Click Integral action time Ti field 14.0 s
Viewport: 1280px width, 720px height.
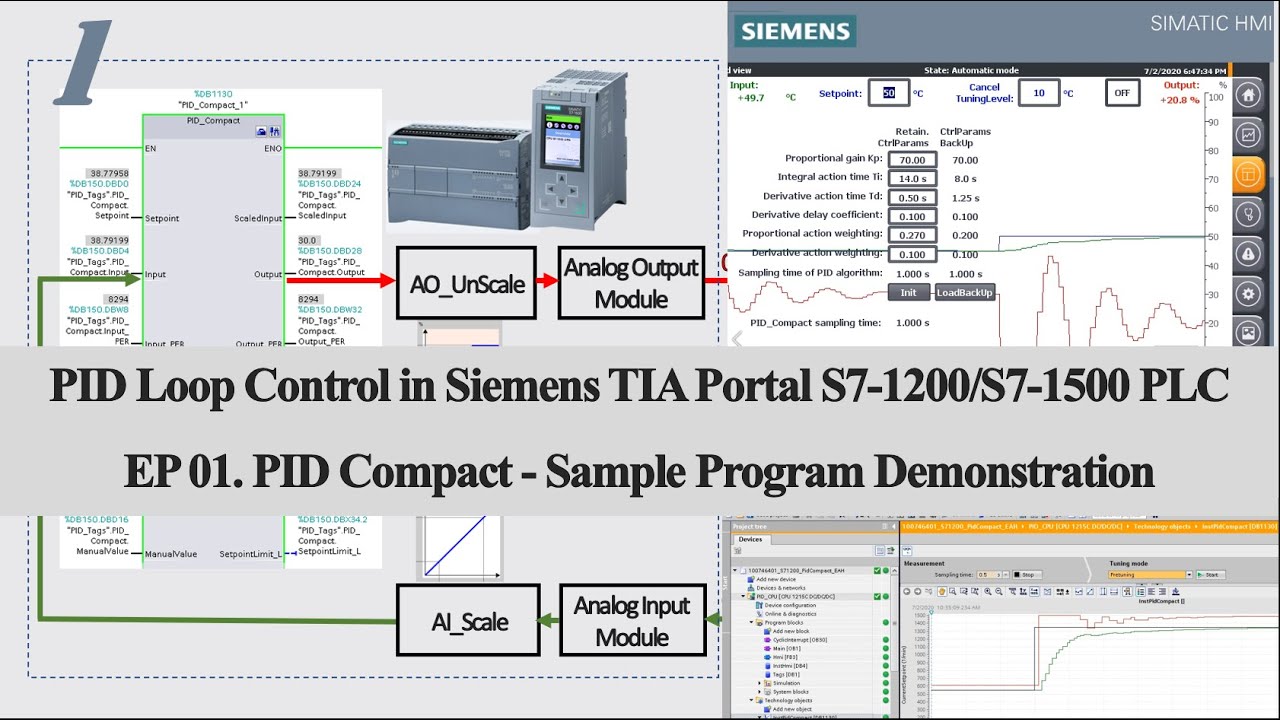pos(912,178)
